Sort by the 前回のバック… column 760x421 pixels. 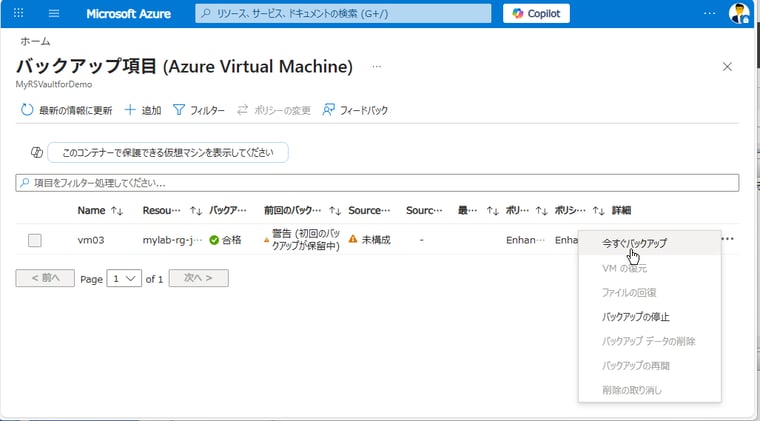tap(302, 210)
